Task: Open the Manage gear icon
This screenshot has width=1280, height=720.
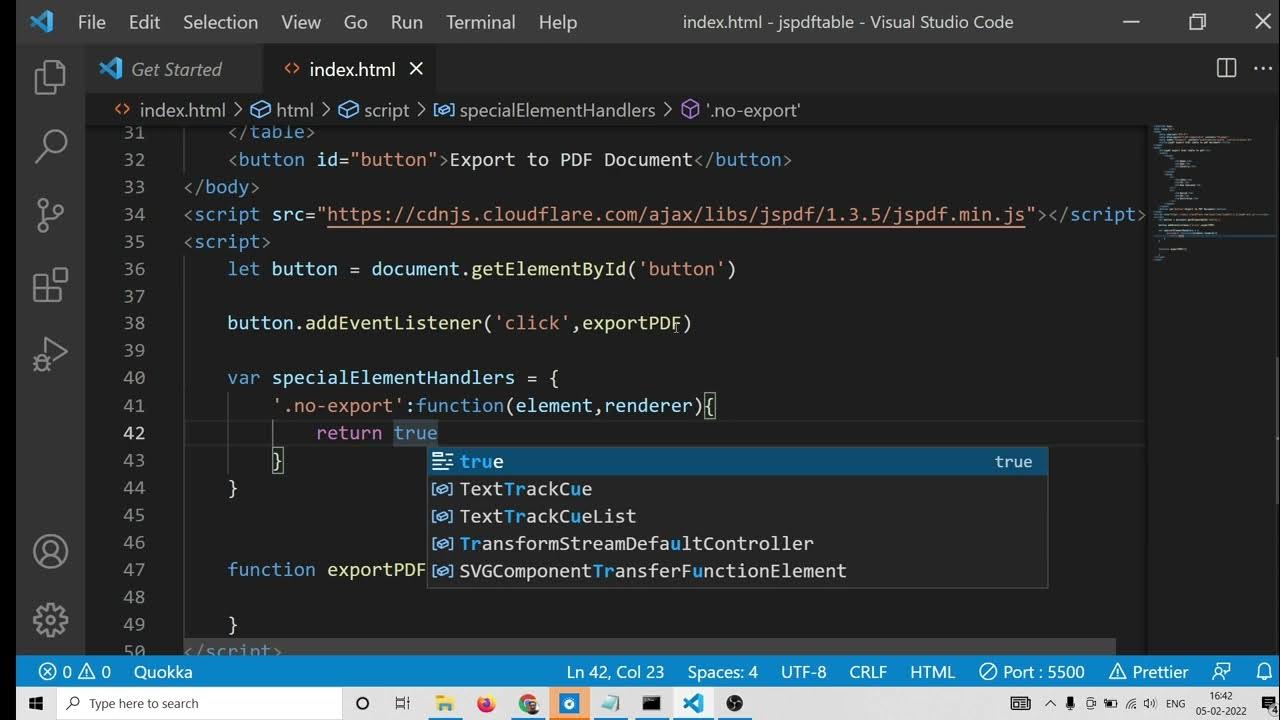Action: click(x=50, y=619)
